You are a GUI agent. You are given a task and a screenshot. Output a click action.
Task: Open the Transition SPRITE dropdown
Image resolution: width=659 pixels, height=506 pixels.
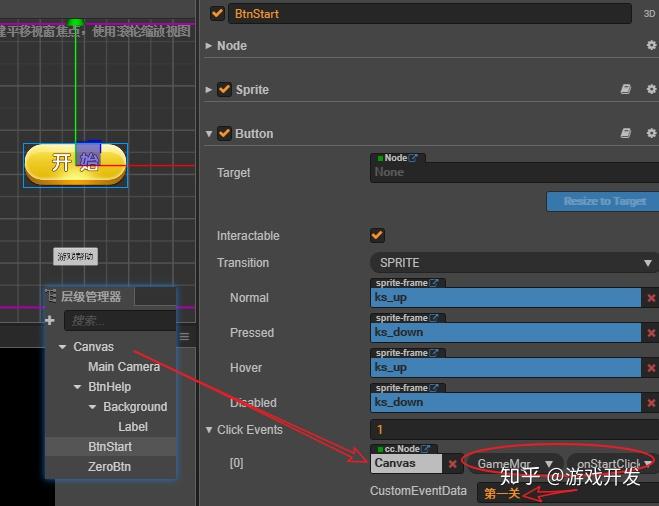click(x=514, y=263)
